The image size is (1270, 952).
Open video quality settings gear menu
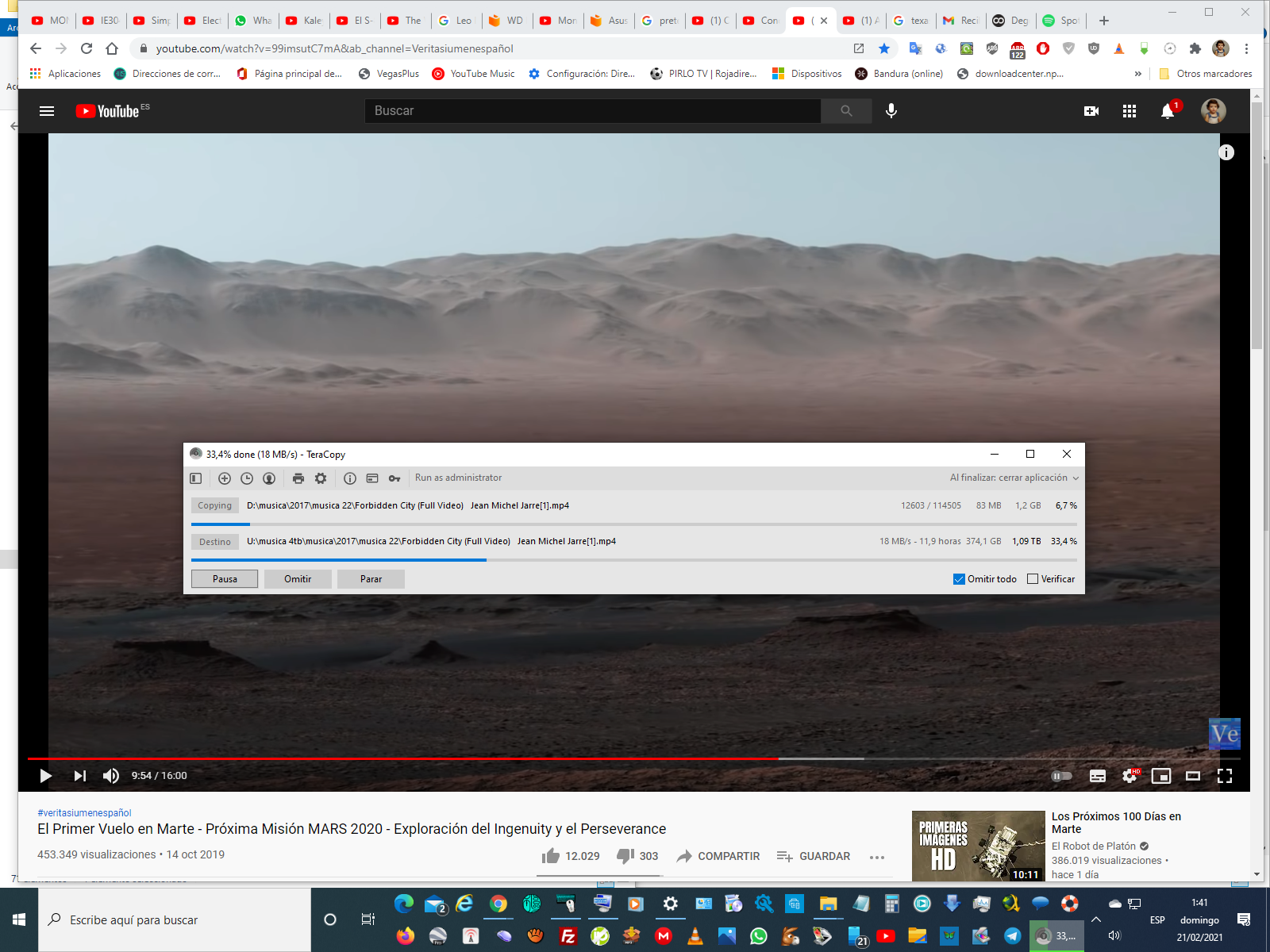coord(1130,776)
